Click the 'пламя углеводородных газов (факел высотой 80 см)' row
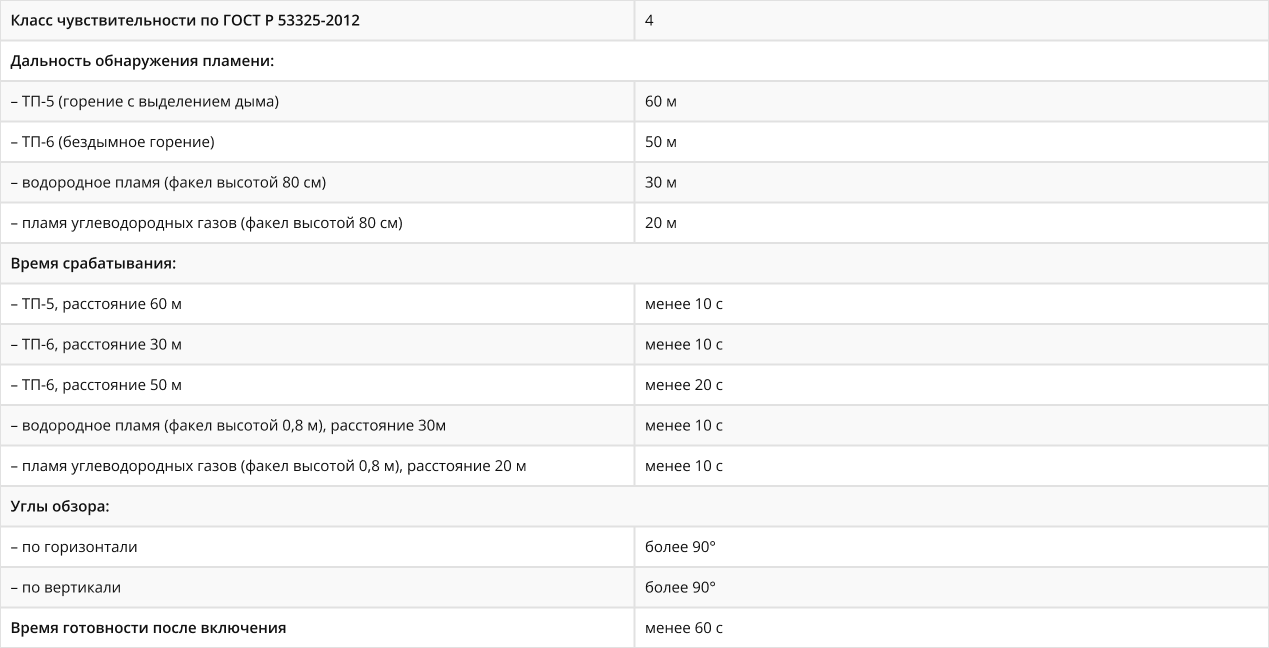The height and width of the screenshot is (648, 1269). pos(317,223)
